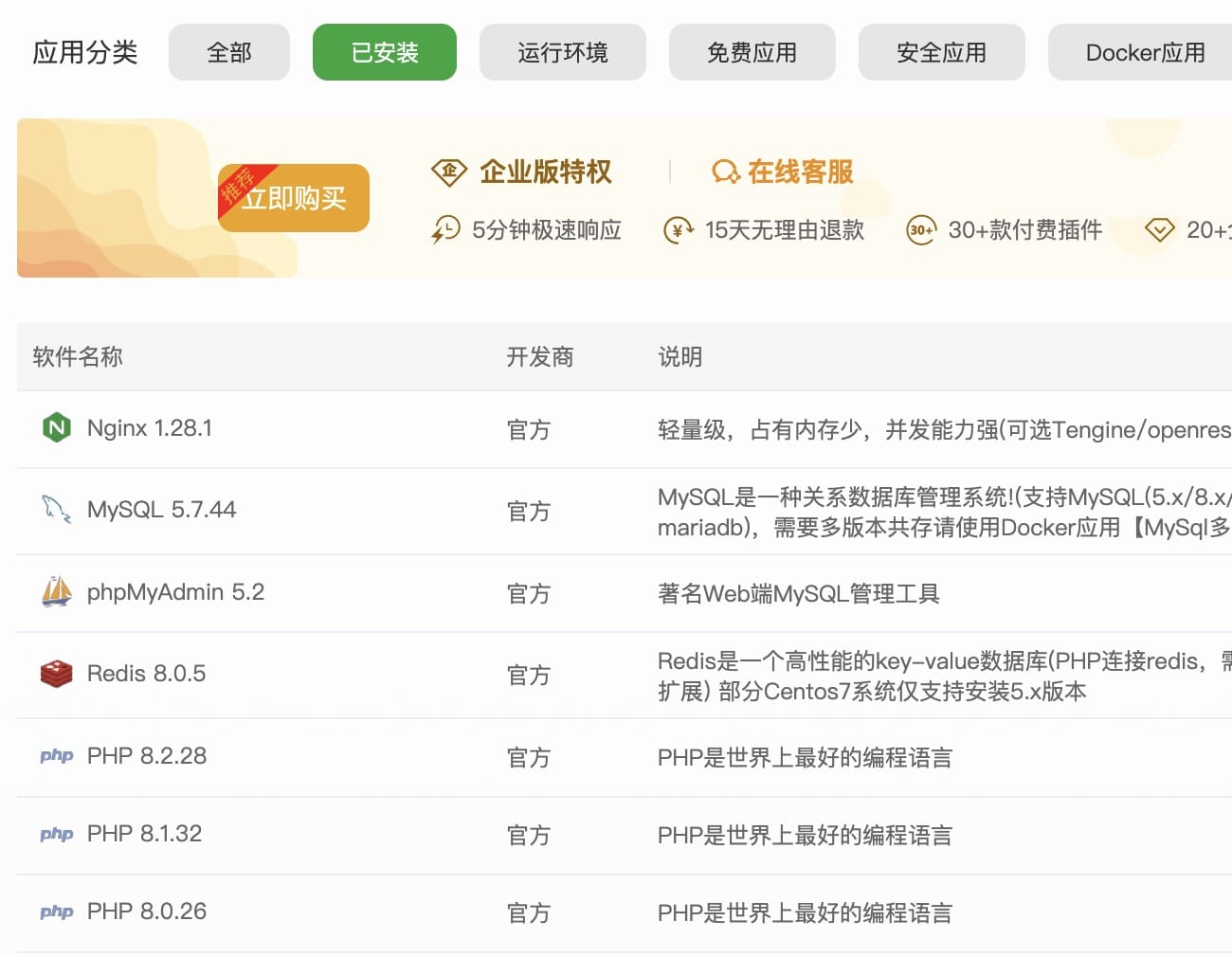1232x957 pixels.
Task: Filter by 安全应用 category
Action: (x=942, y=52)
